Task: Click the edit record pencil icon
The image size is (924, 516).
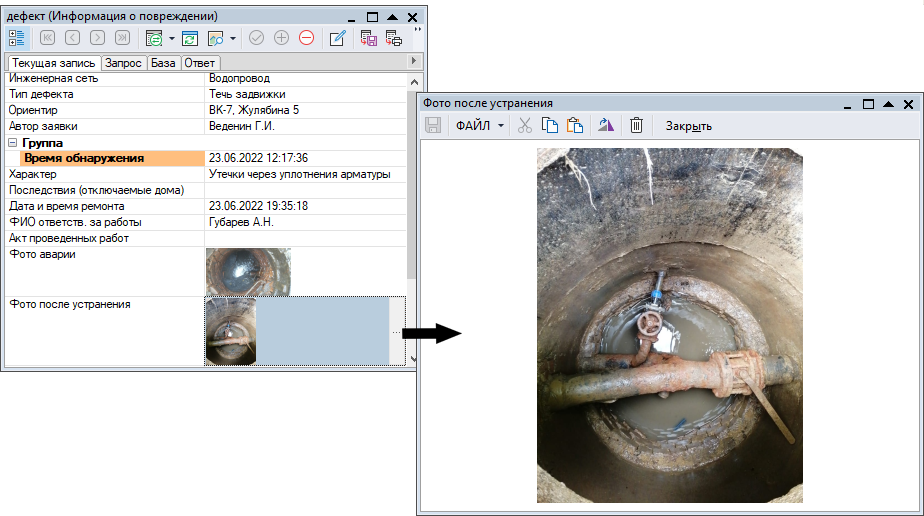Action: coord(337,38)
